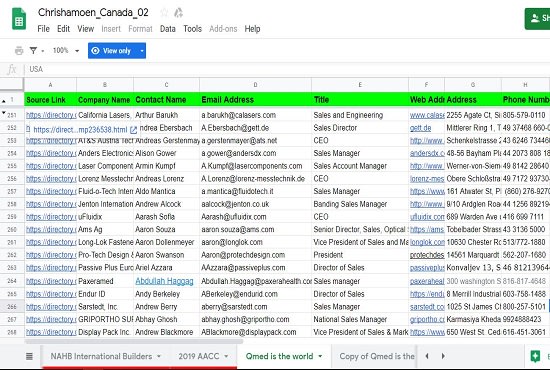
Task: Click the green Share button
Action: point(537,19)
